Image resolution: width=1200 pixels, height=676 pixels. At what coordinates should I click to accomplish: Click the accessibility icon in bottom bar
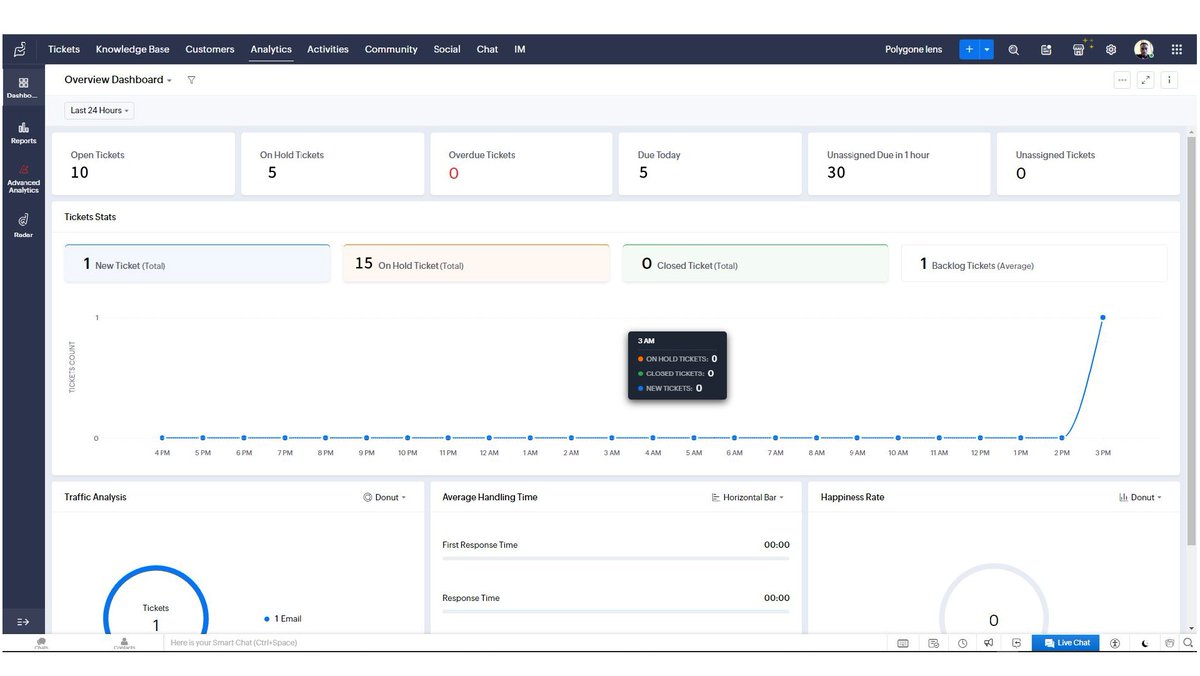click(1115, 643)
